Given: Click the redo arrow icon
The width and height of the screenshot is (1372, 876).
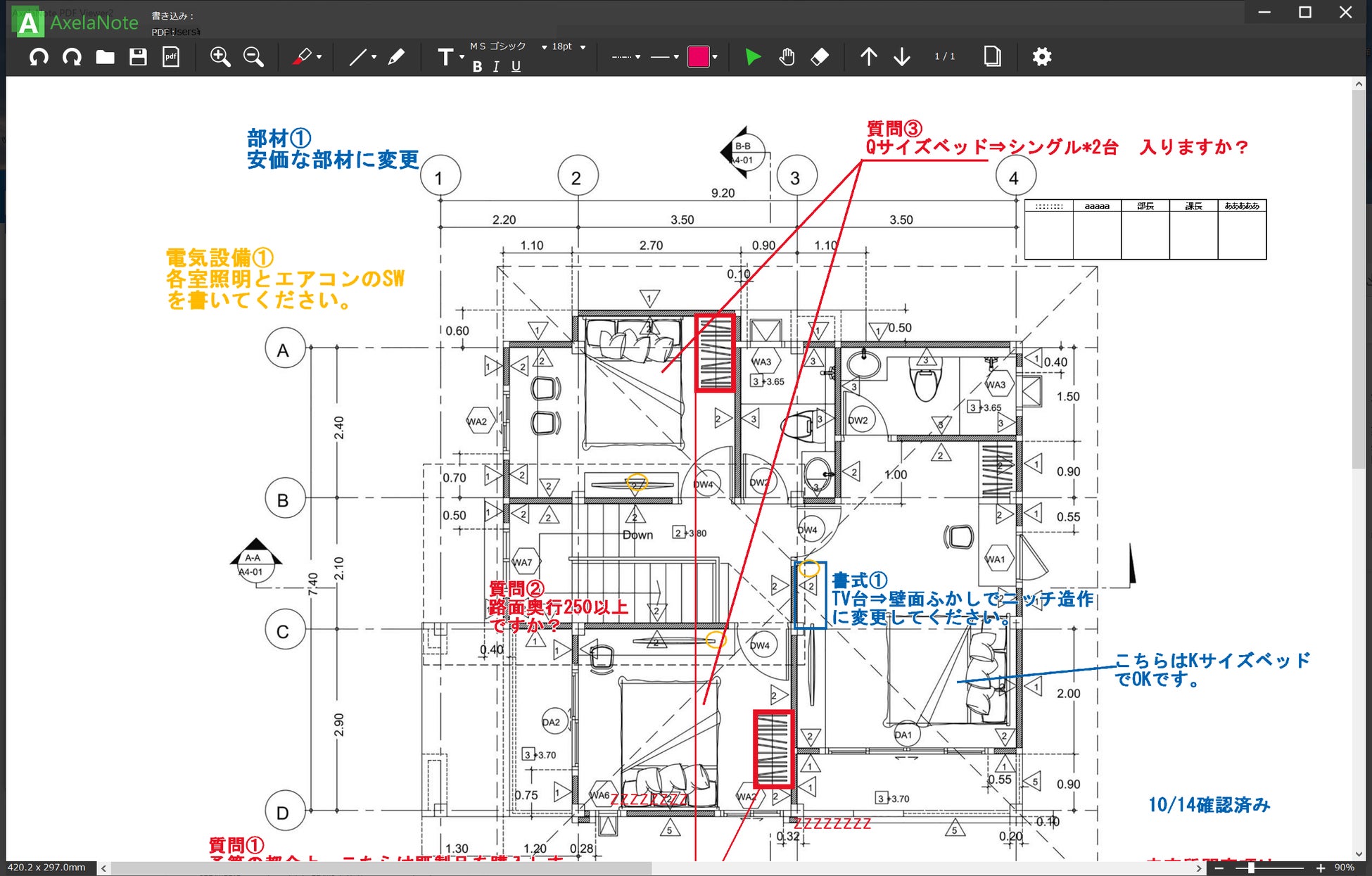Looking at the screenshot, I should click(x=72, y=57).
